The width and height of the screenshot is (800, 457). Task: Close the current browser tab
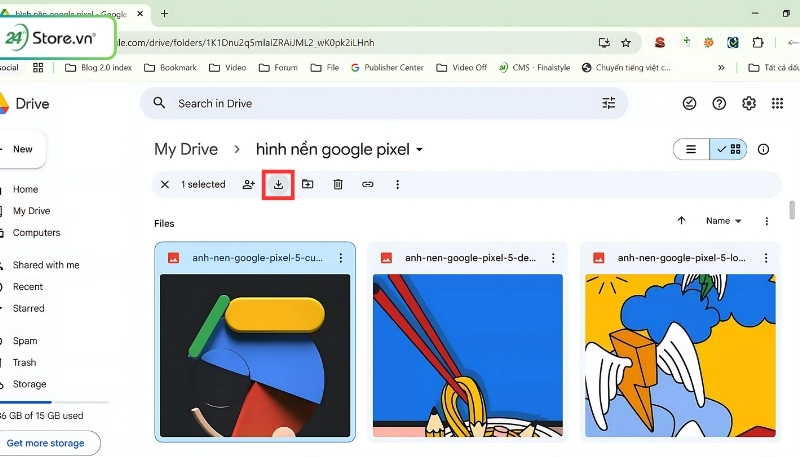click(x=140, y=14)
